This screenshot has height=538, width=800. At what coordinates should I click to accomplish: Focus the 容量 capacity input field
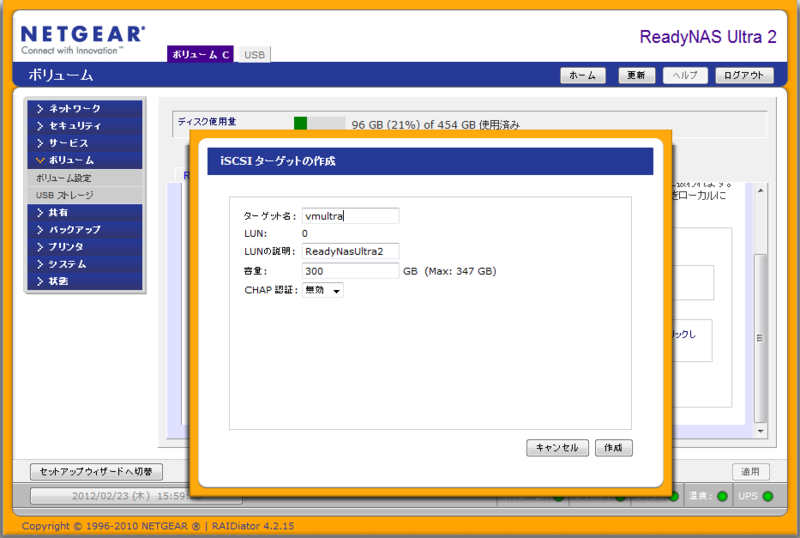[350, 271]
